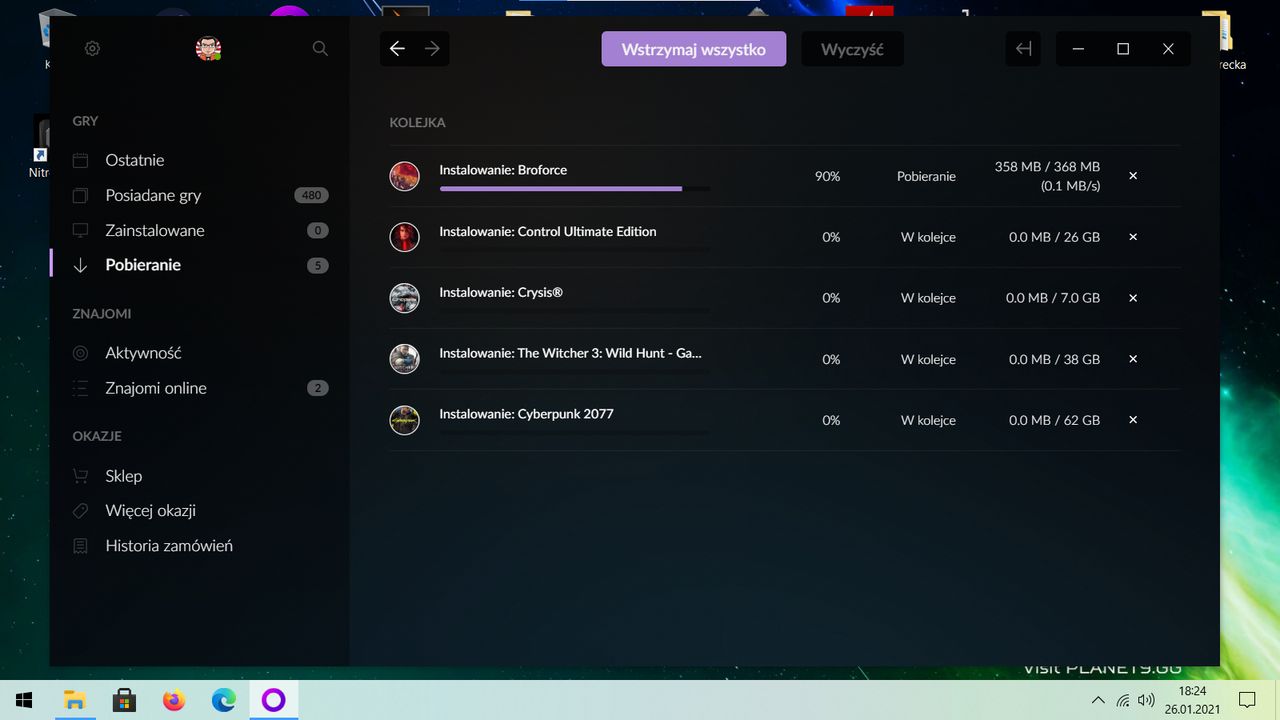The image size is (1280, 720).
Task: Click the Cyberpunk 2077 game thumbnail
Action: tap(404, 420)
